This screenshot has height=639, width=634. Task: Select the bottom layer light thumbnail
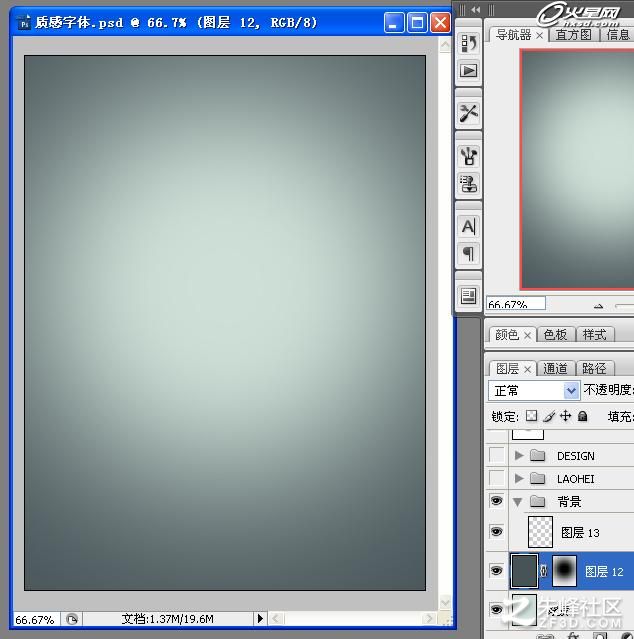(x=524, y=609)
